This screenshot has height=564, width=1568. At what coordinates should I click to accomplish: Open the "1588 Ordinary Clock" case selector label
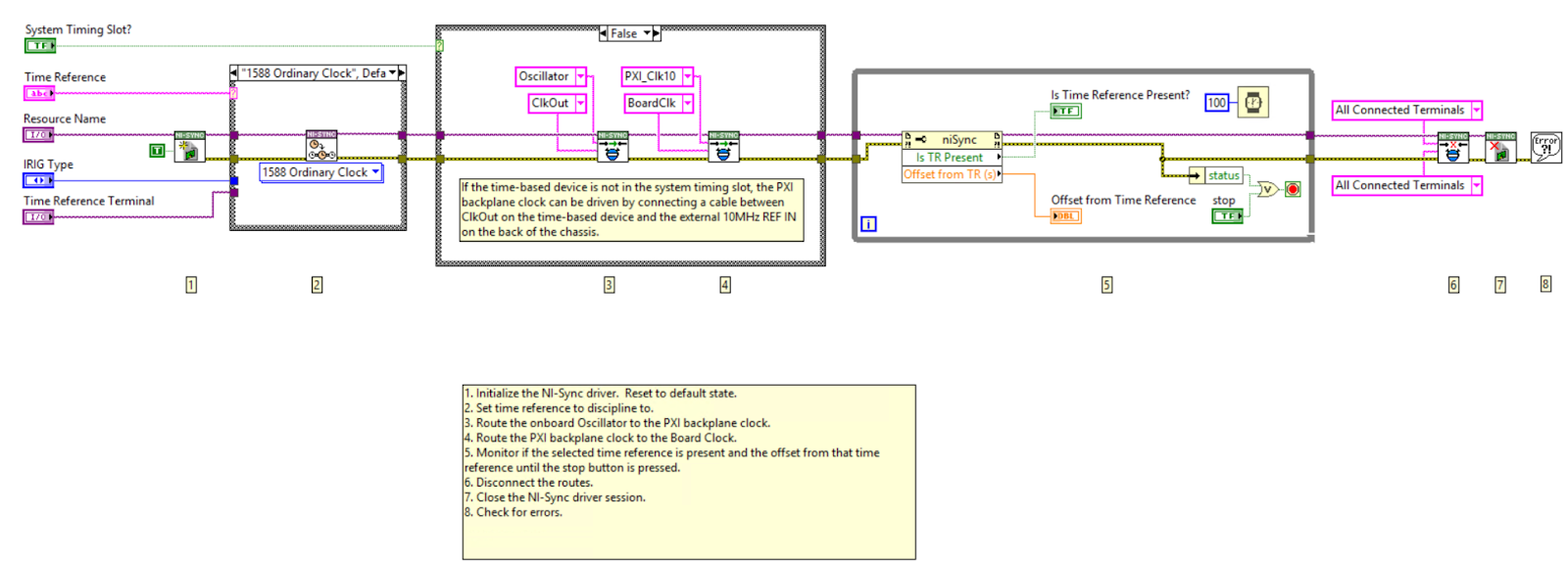pos(392,73)
